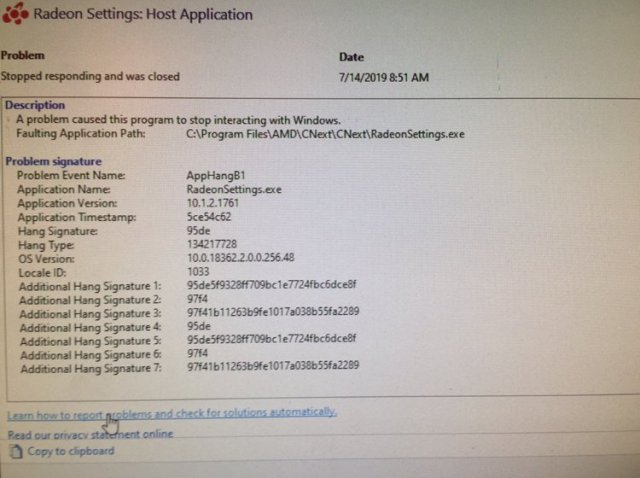Select the Locale ID value 1033
Image resolution: width=640 pixels, height=478 pixels.
(199, 271)
